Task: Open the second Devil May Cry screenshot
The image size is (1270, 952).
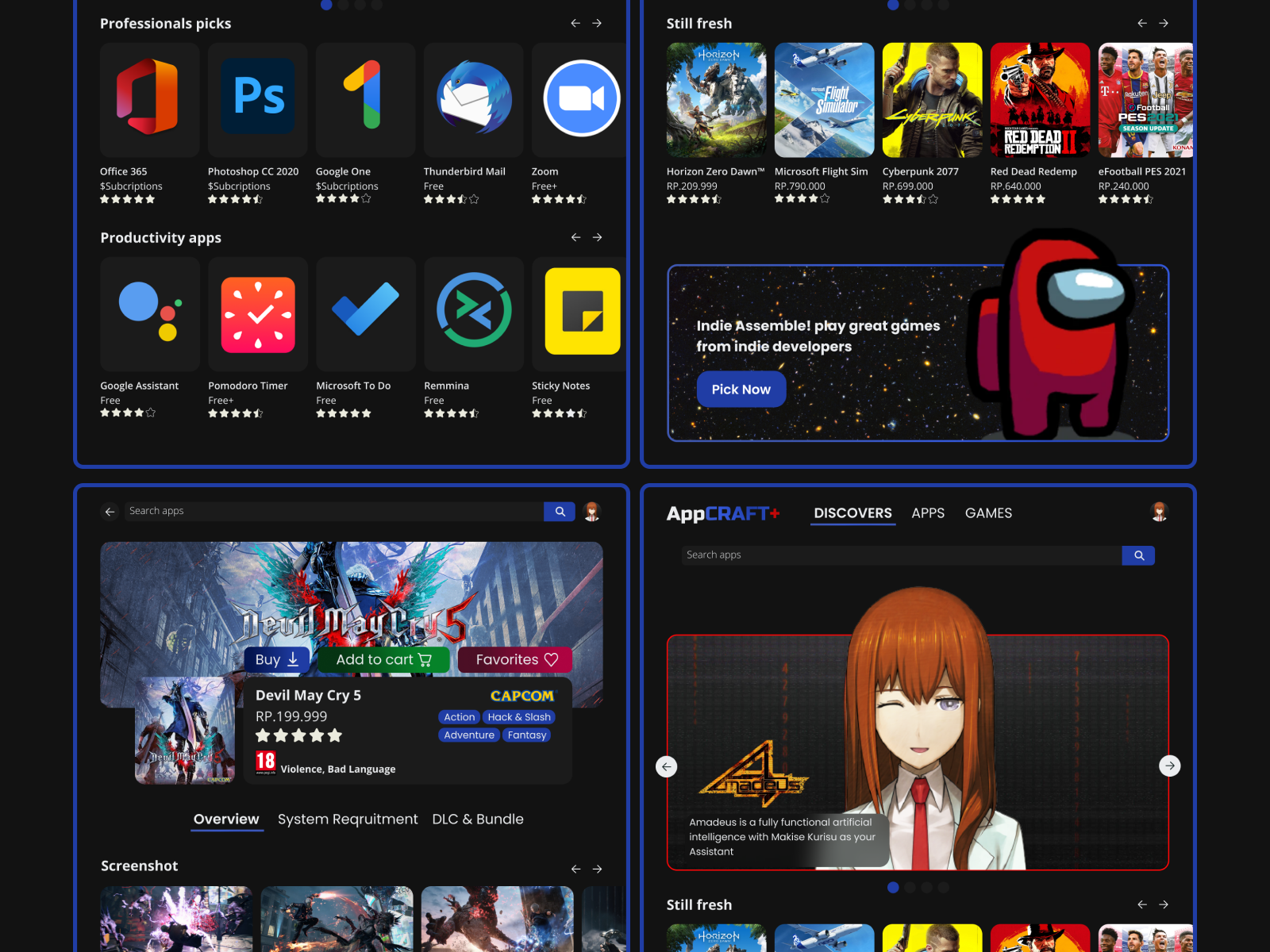Action: [337, 919]
